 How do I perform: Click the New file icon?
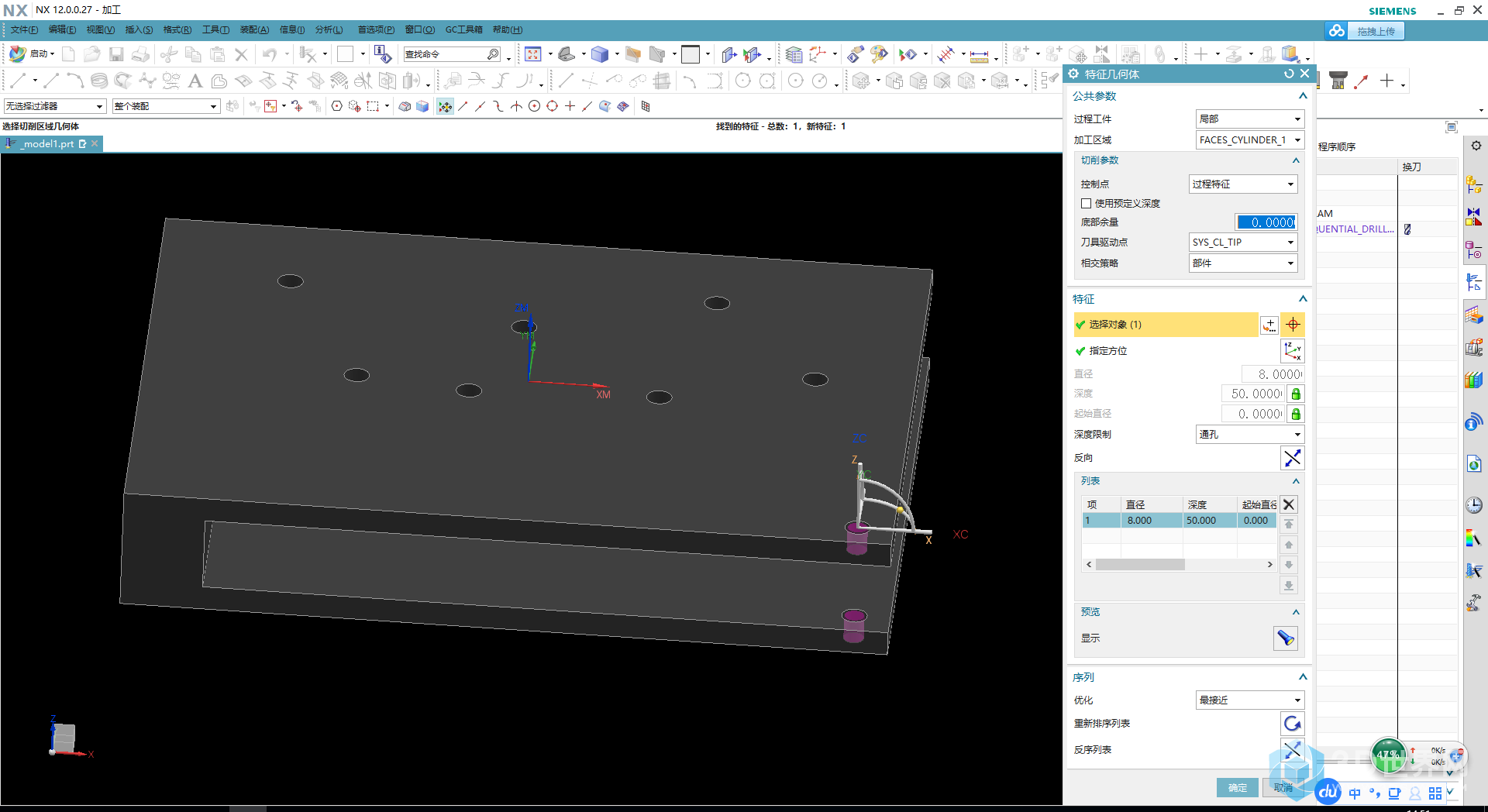point(68,54)
